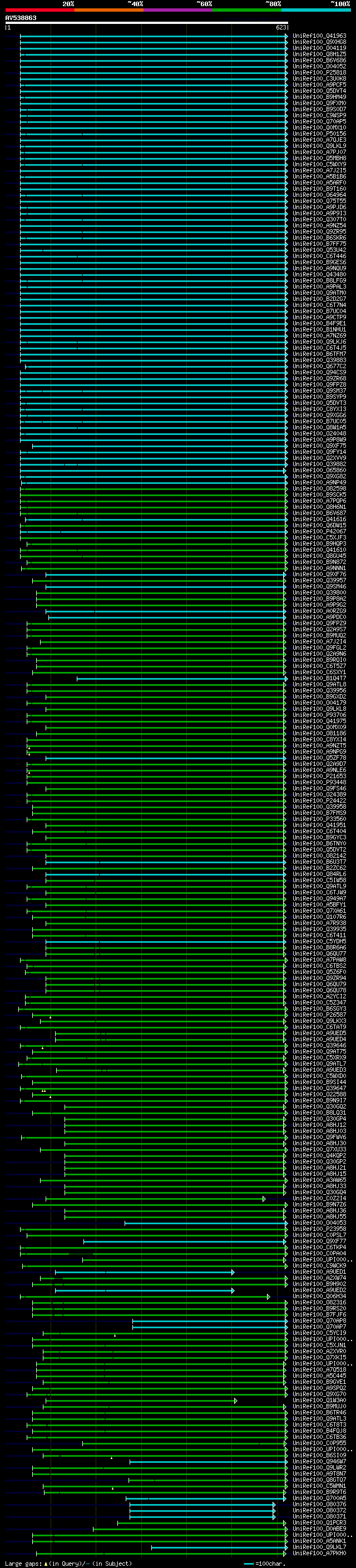This screenshot has width=356, height=1568.
Task: Select hit label UniRef100_Q307T0
Action: point(319,219)
